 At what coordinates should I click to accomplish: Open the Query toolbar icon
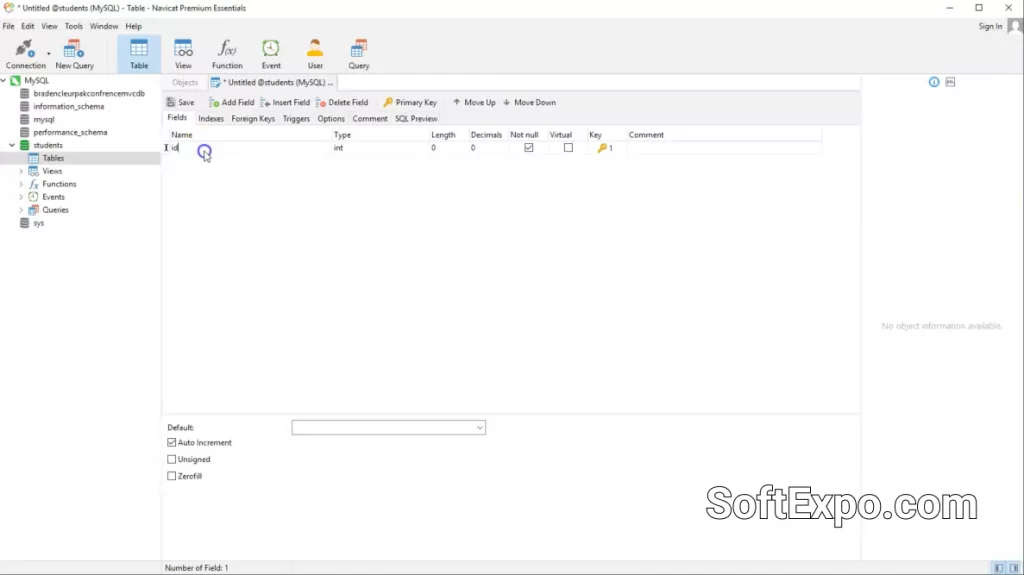coord(359,54)
